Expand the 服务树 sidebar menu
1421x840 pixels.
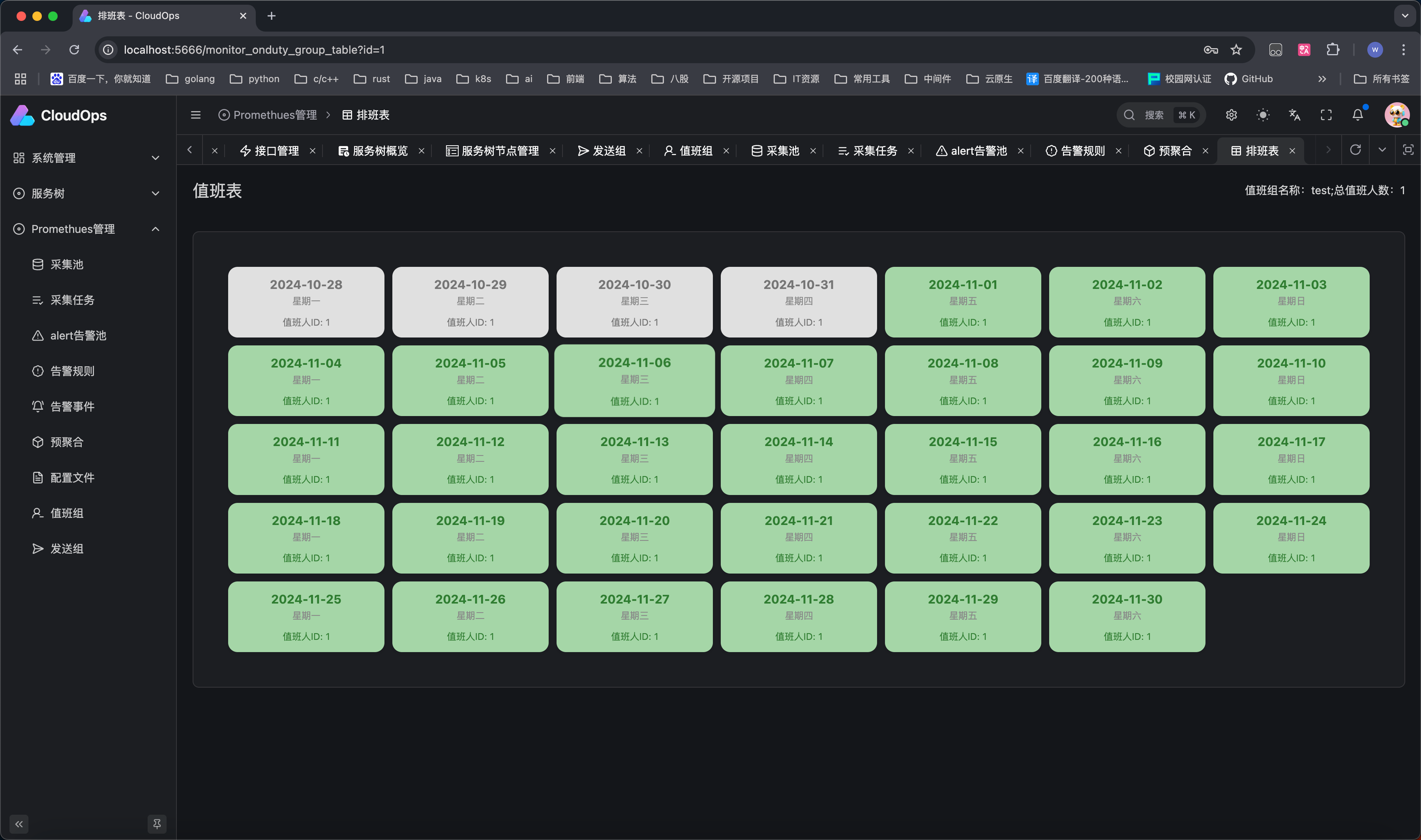click(x=88, y=193)
